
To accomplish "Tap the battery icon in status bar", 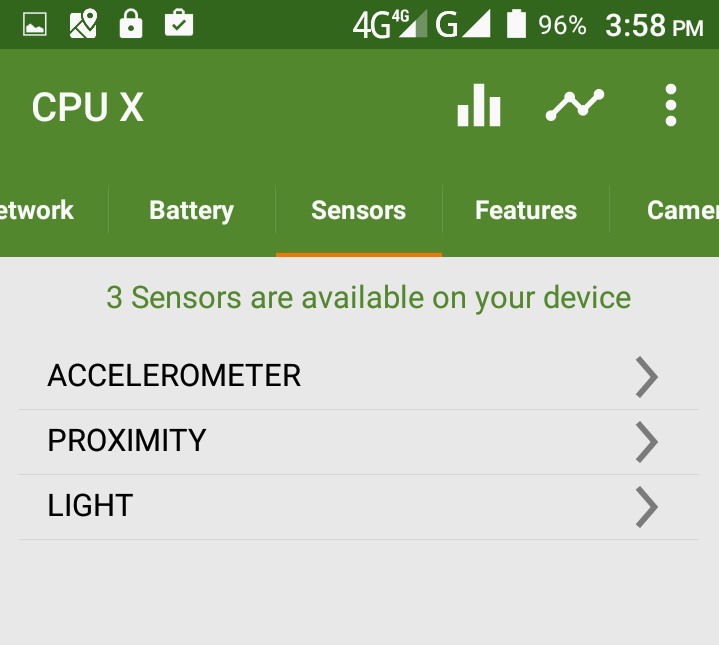I will click(x=516, y=24).
